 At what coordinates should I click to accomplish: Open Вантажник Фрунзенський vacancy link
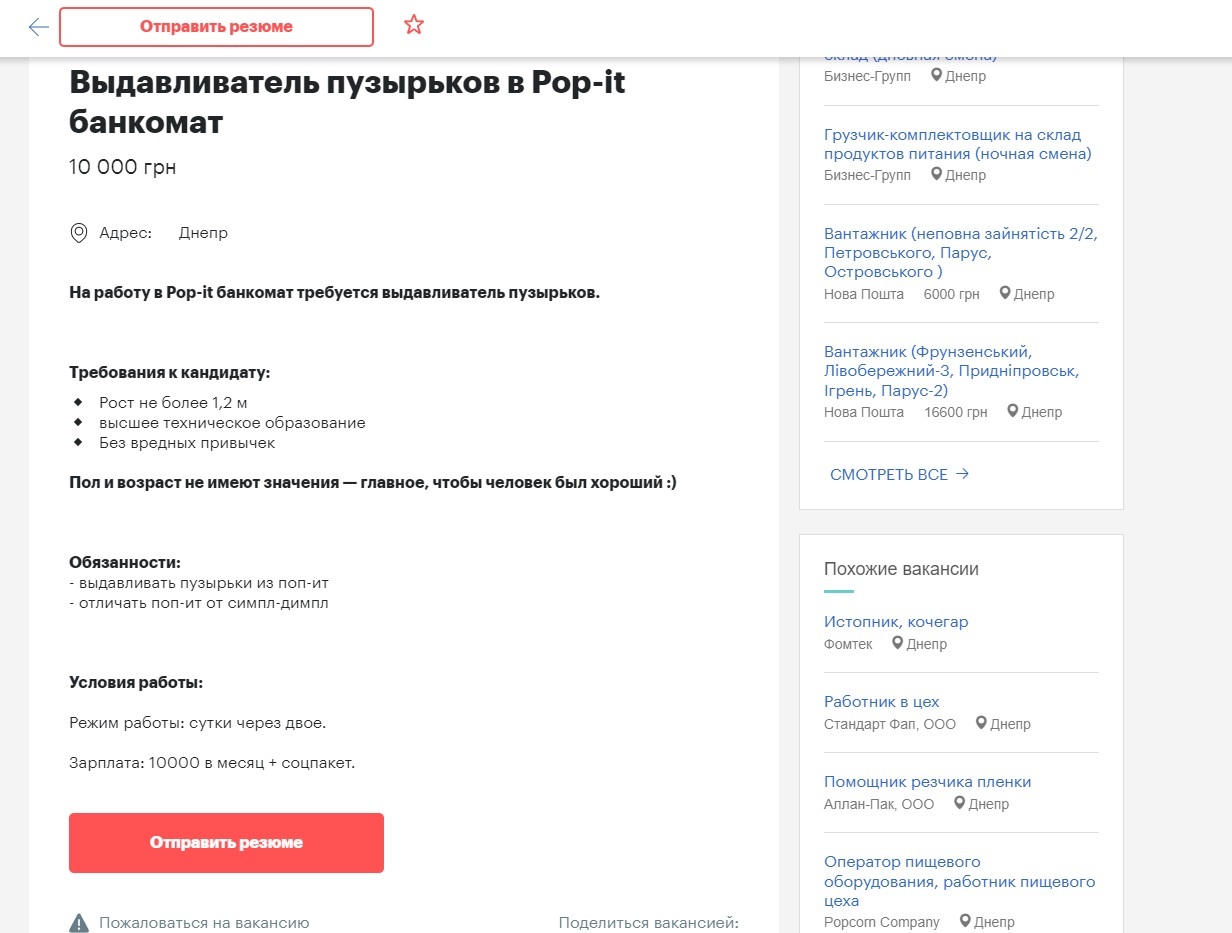tap(951, 371)
